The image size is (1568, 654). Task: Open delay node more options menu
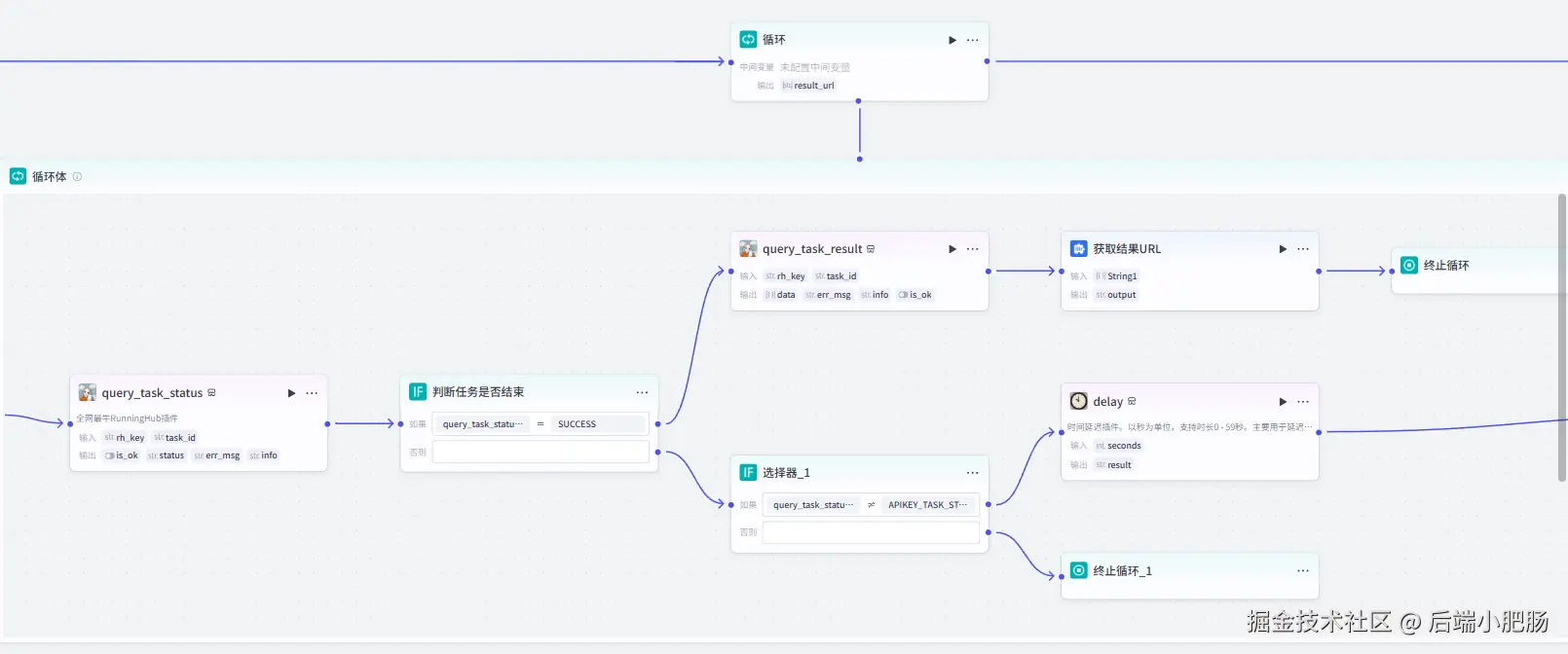click(1303, 402)
